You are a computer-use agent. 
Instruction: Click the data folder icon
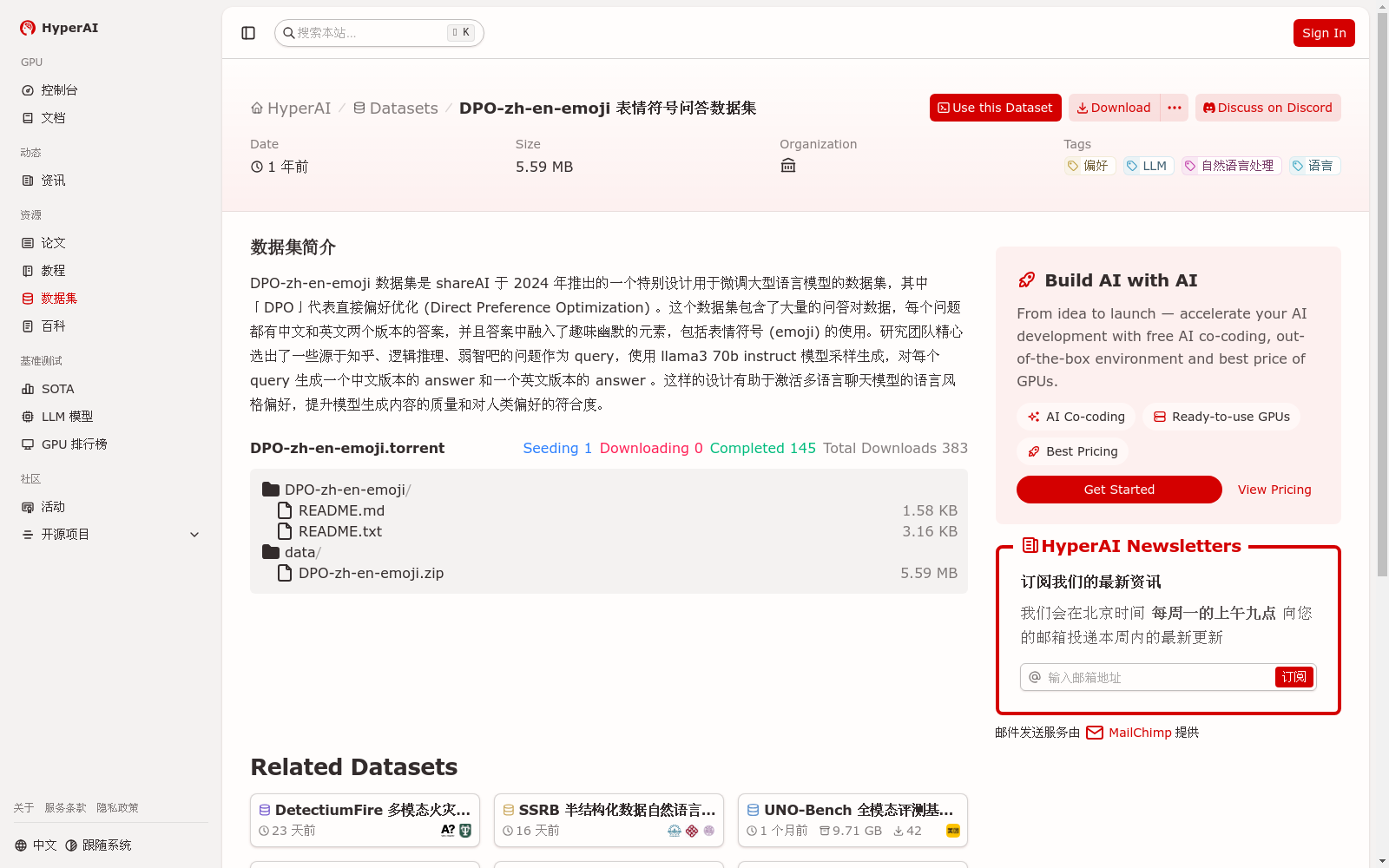pos(271,552)
